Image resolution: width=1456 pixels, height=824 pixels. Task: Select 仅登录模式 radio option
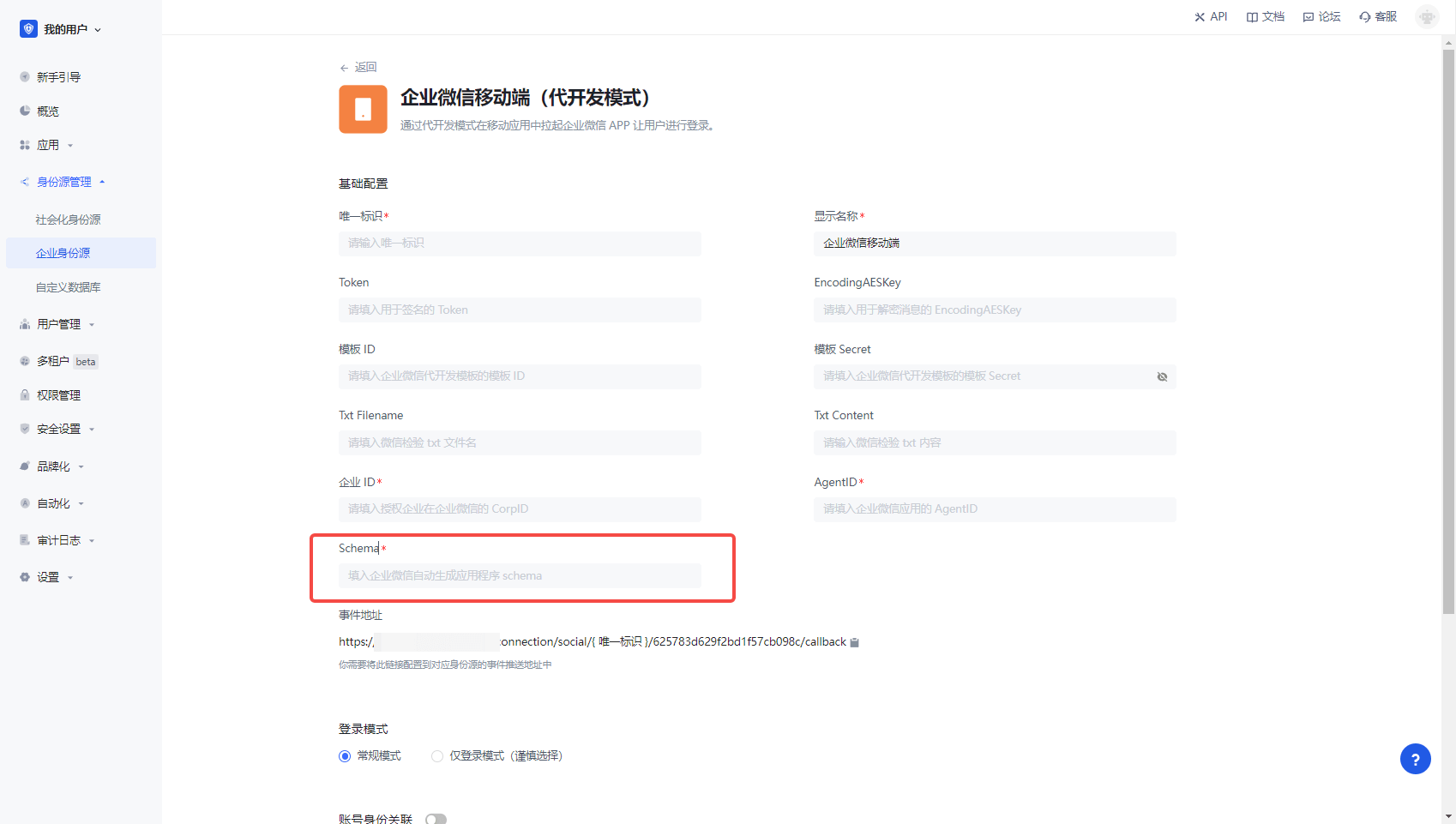(437, 756)
